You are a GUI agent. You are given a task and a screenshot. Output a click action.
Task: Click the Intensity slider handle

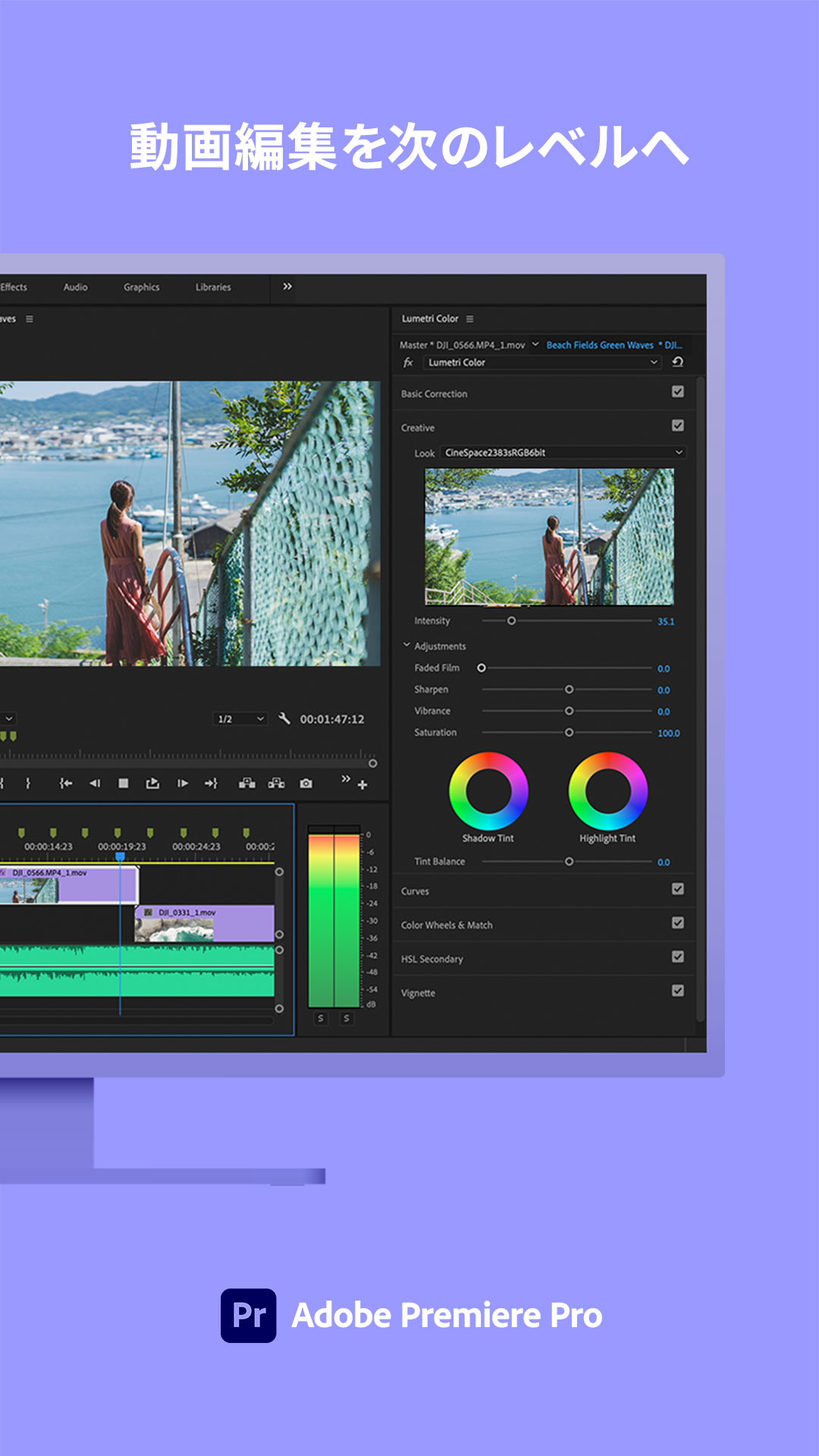tap(511, 620)
